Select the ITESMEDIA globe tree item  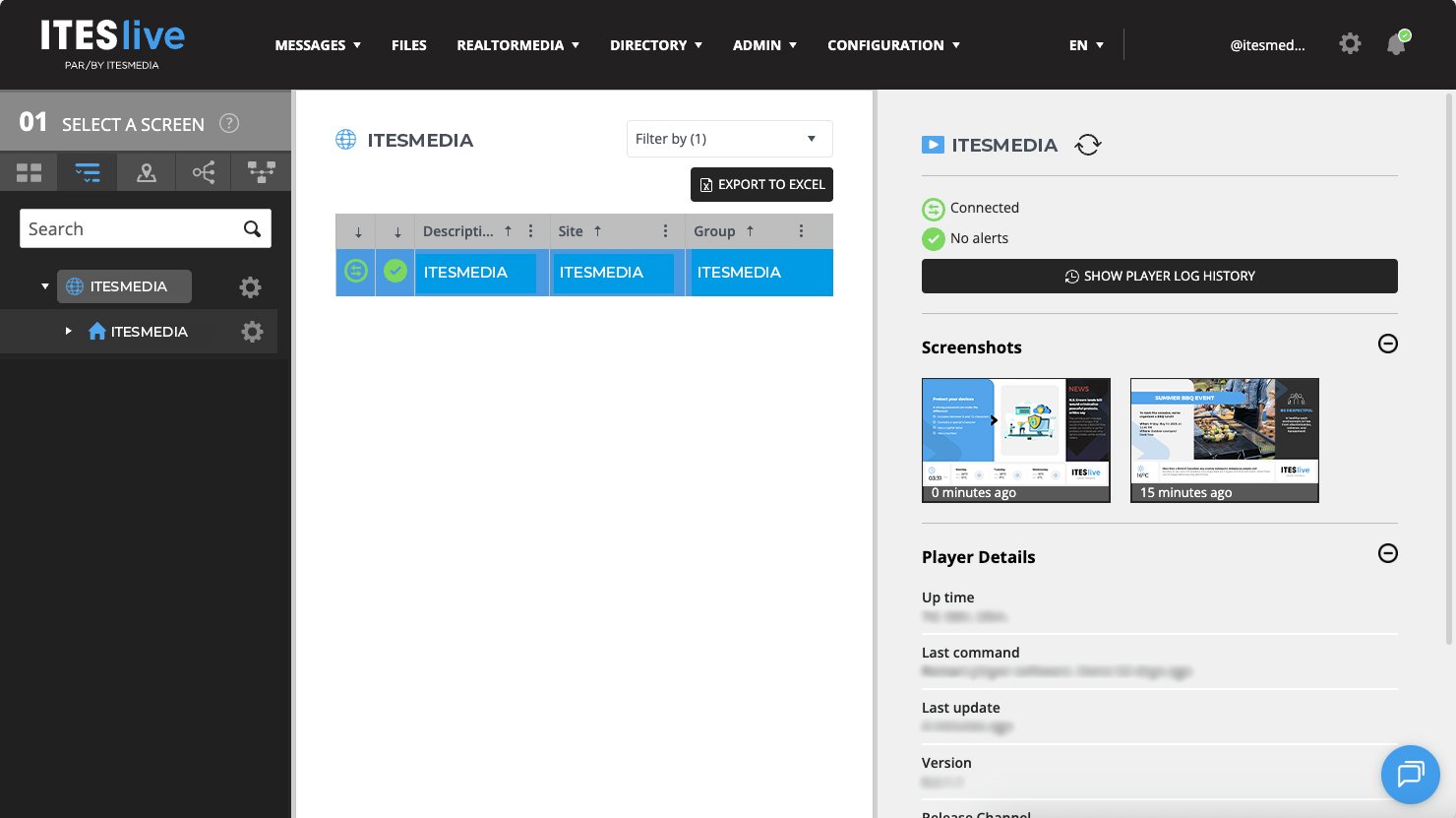click(124, 286)
